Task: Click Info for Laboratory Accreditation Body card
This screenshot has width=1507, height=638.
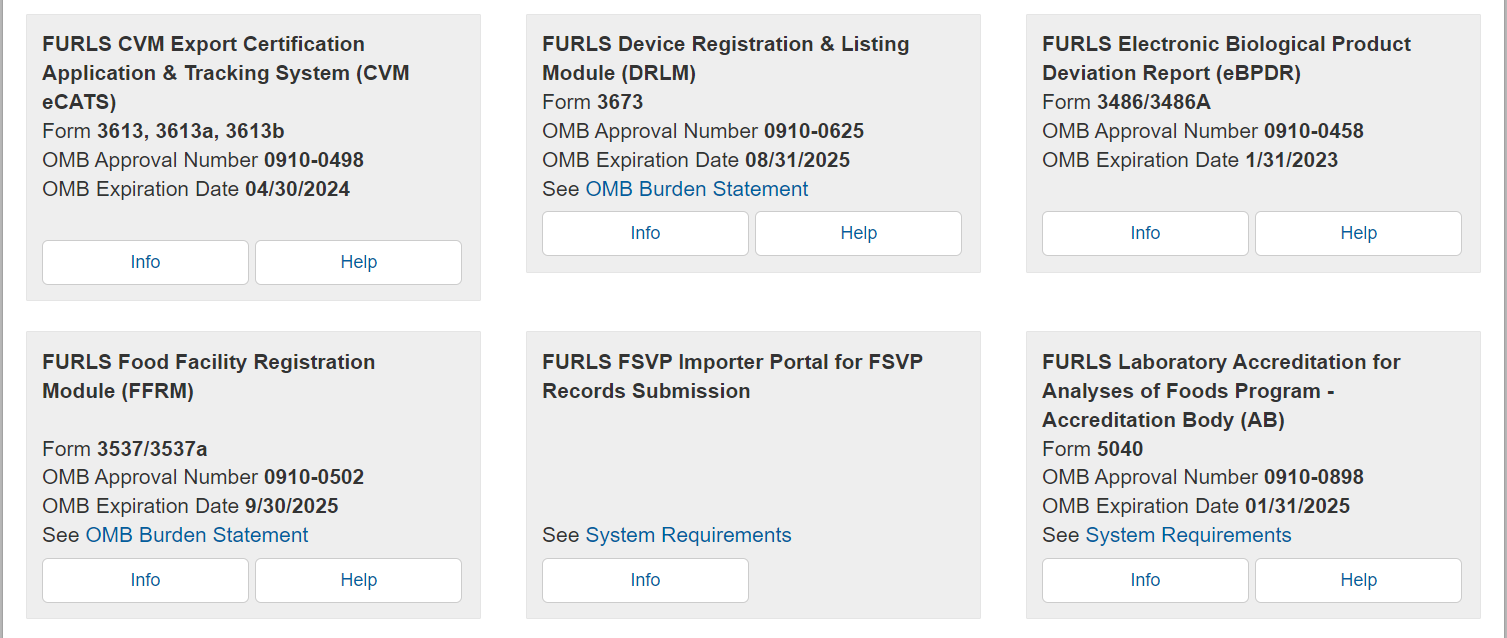Action: (x=1145, y=580)
